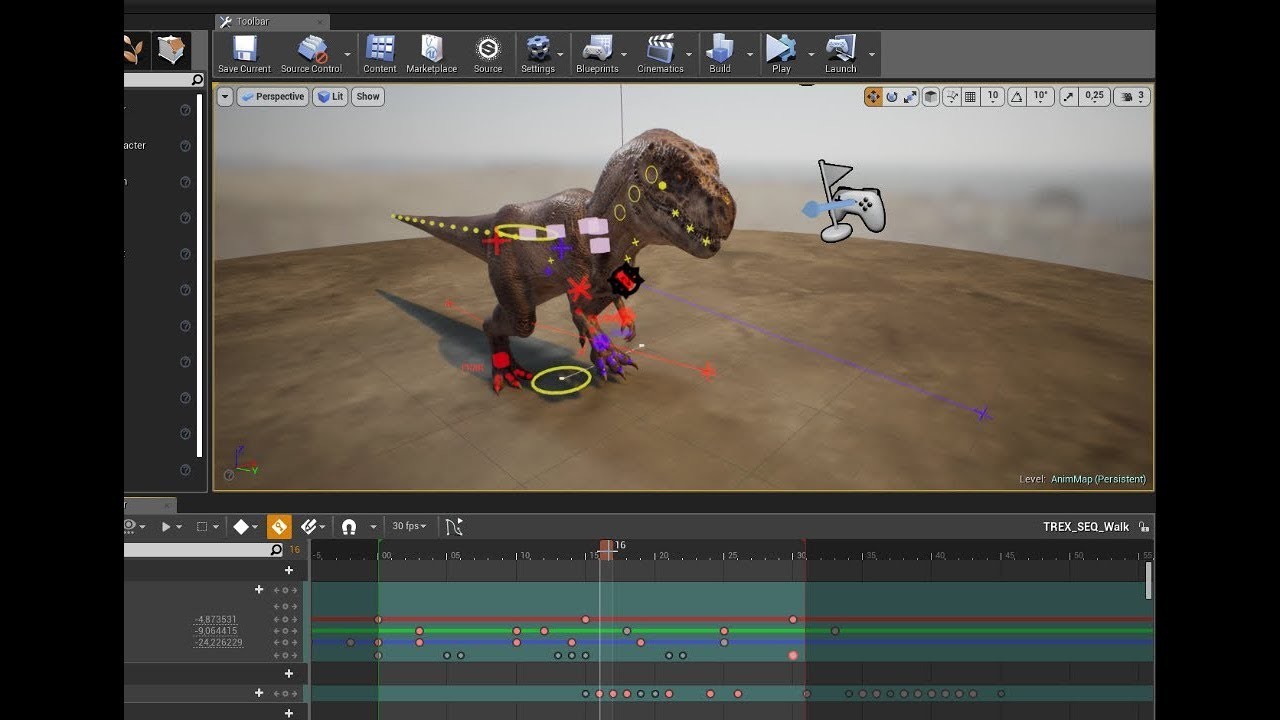The height and width of the screenshot is (720, 1280).
Task: Open the Lit view mode dropdown
Action: tap(330, 96)
